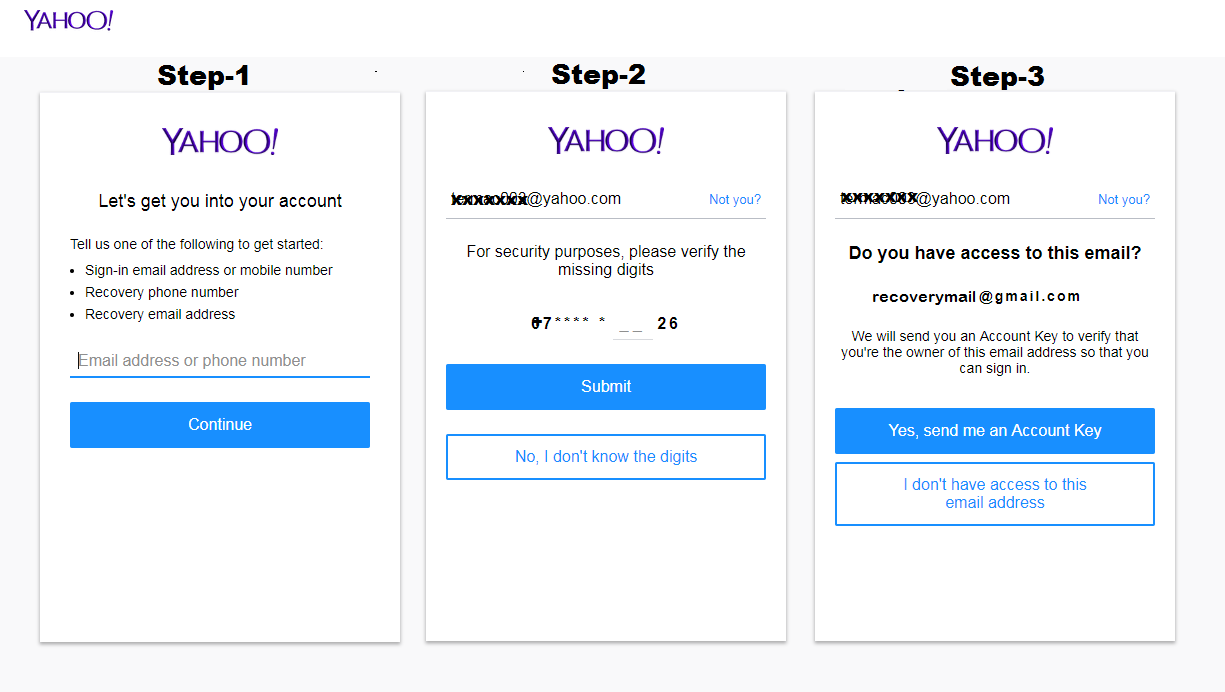Open the "Not you?" link in Step-2
This screenshot has height=692, width=1225.
click(735, 199)
